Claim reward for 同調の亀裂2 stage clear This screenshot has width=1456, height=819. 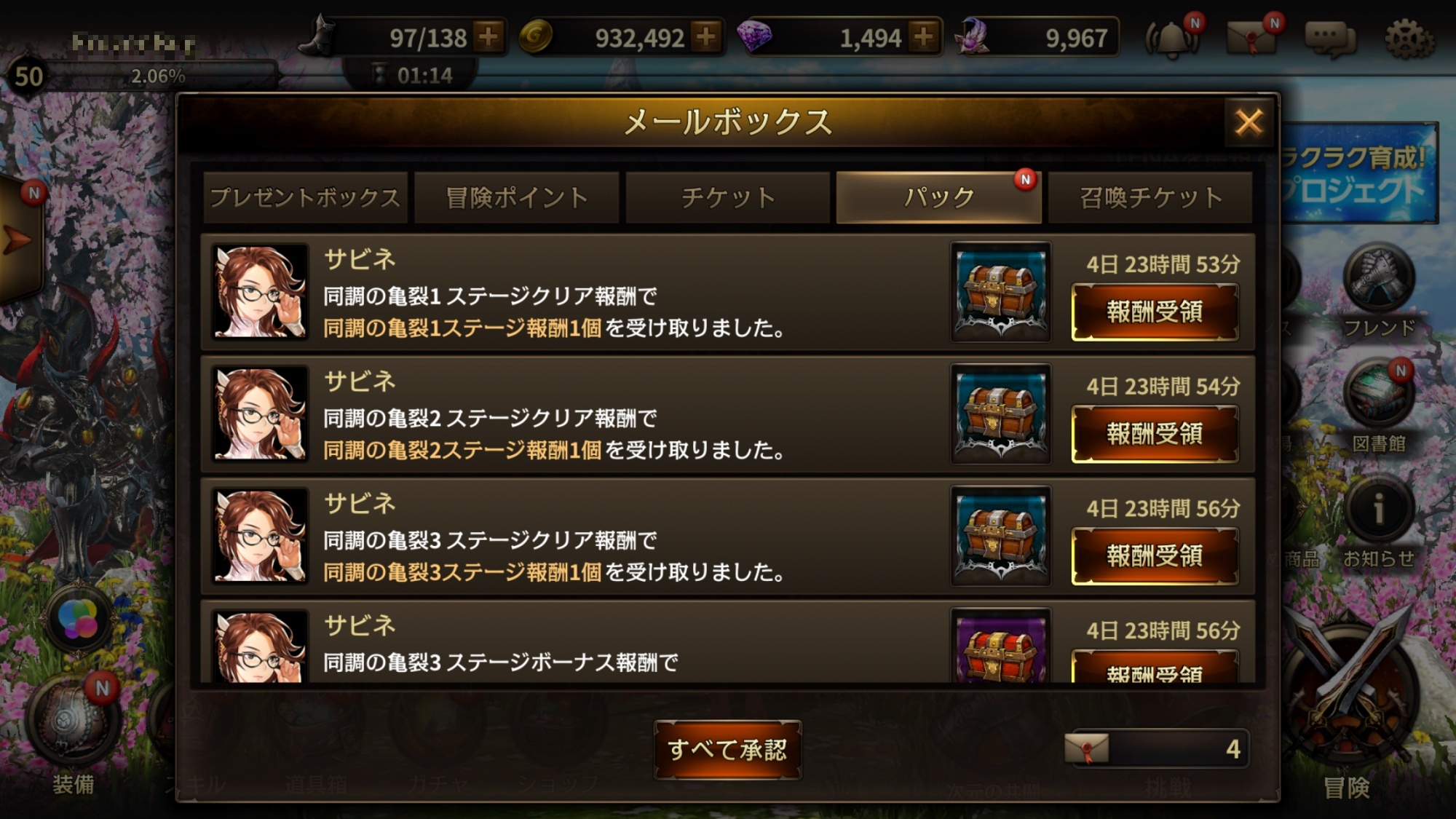[x=1155, y=435]
